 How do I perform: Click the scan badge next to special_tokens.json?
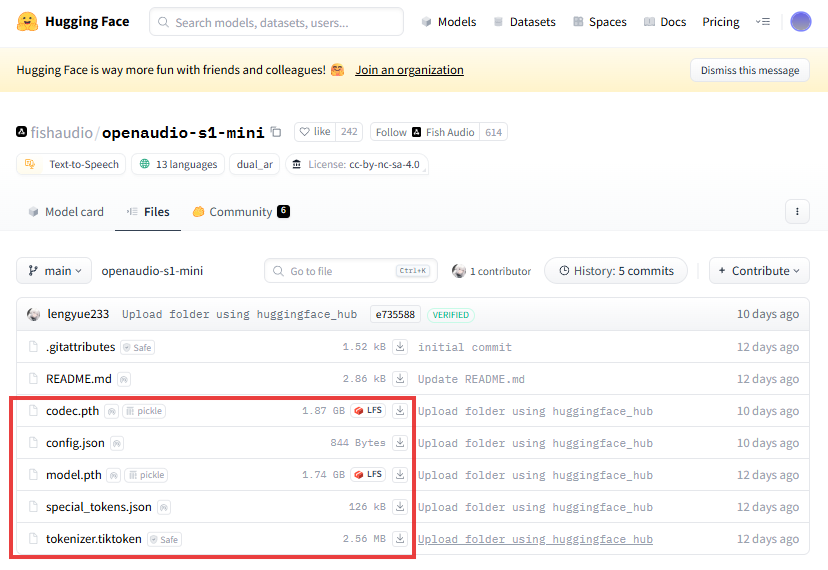tap(164, 507)
